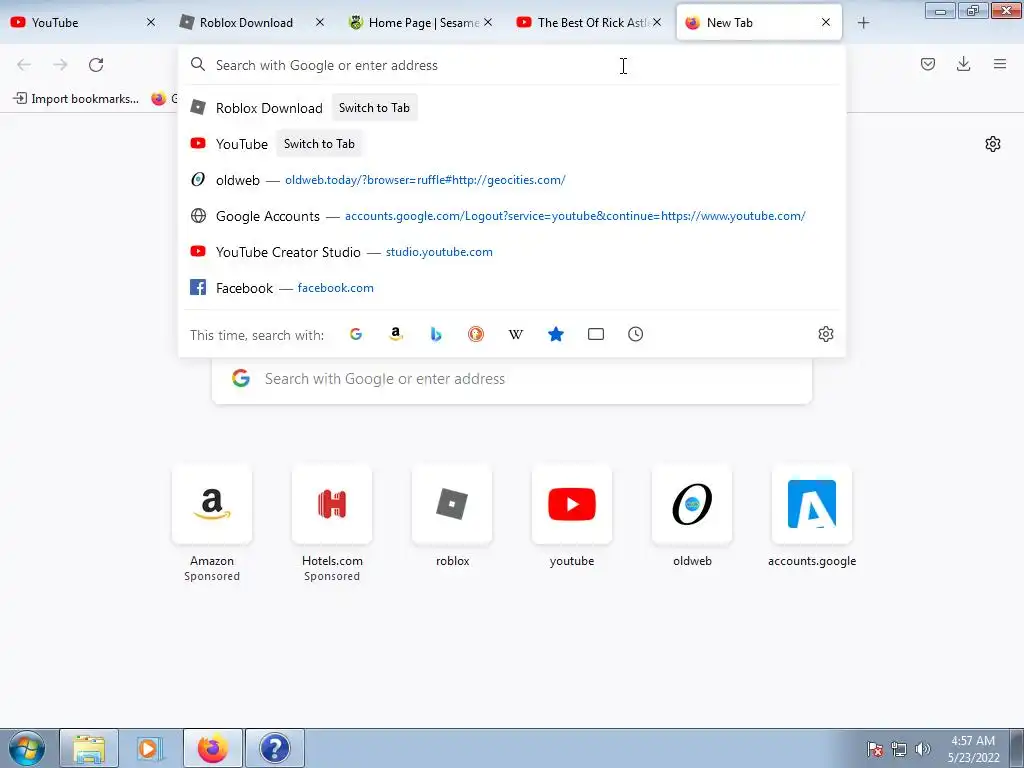Open search settings gear in the dropdown
1024x768 pixels.
point(825,334)
